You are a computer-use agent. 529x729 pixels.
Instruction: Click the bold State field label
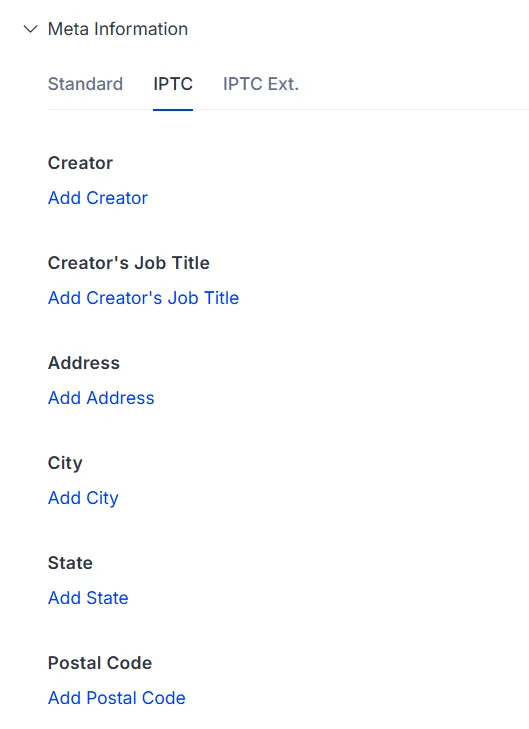(70, 563)
